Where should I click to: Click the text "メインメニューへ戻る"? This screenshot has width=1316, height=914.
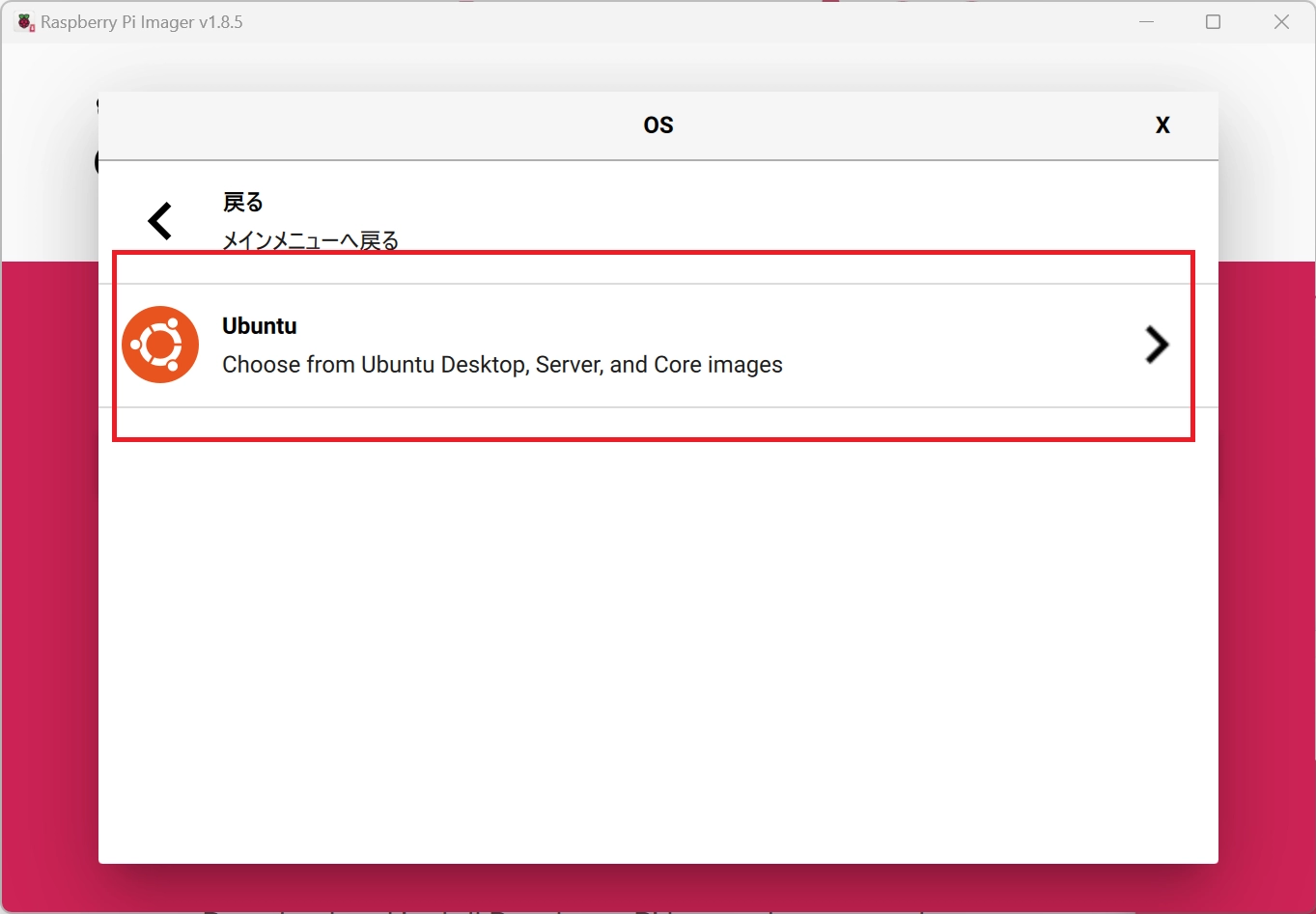(311, 241)
